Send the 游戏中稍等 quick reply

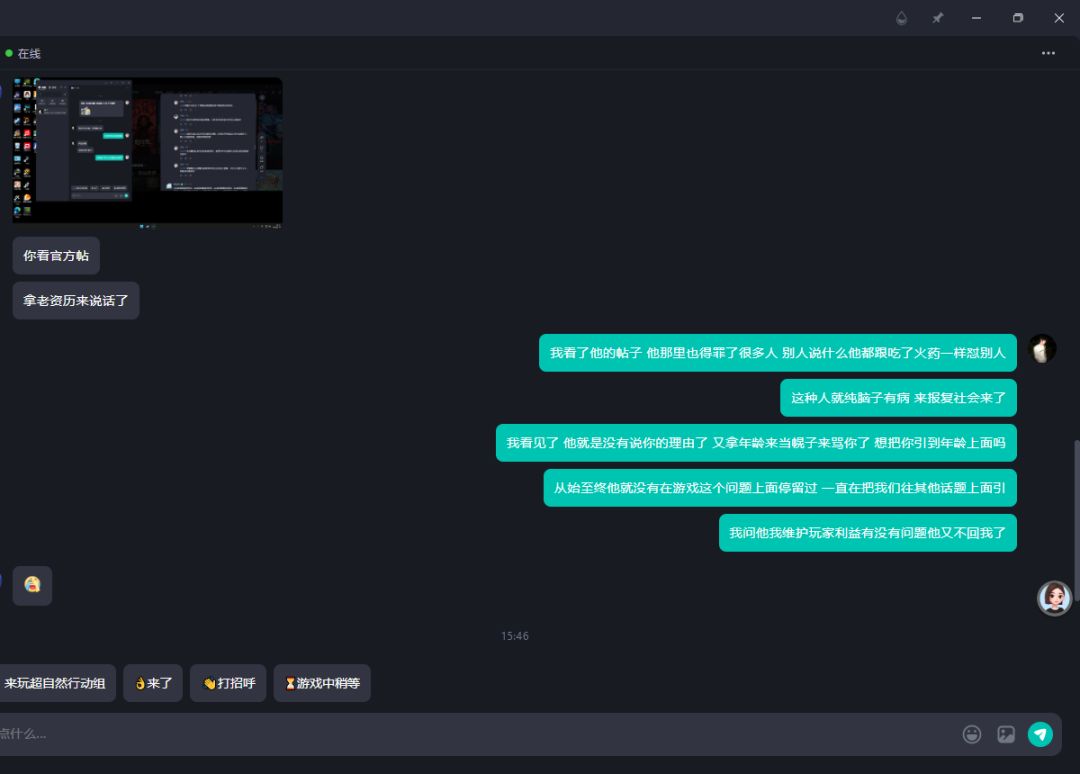point(322,683)
